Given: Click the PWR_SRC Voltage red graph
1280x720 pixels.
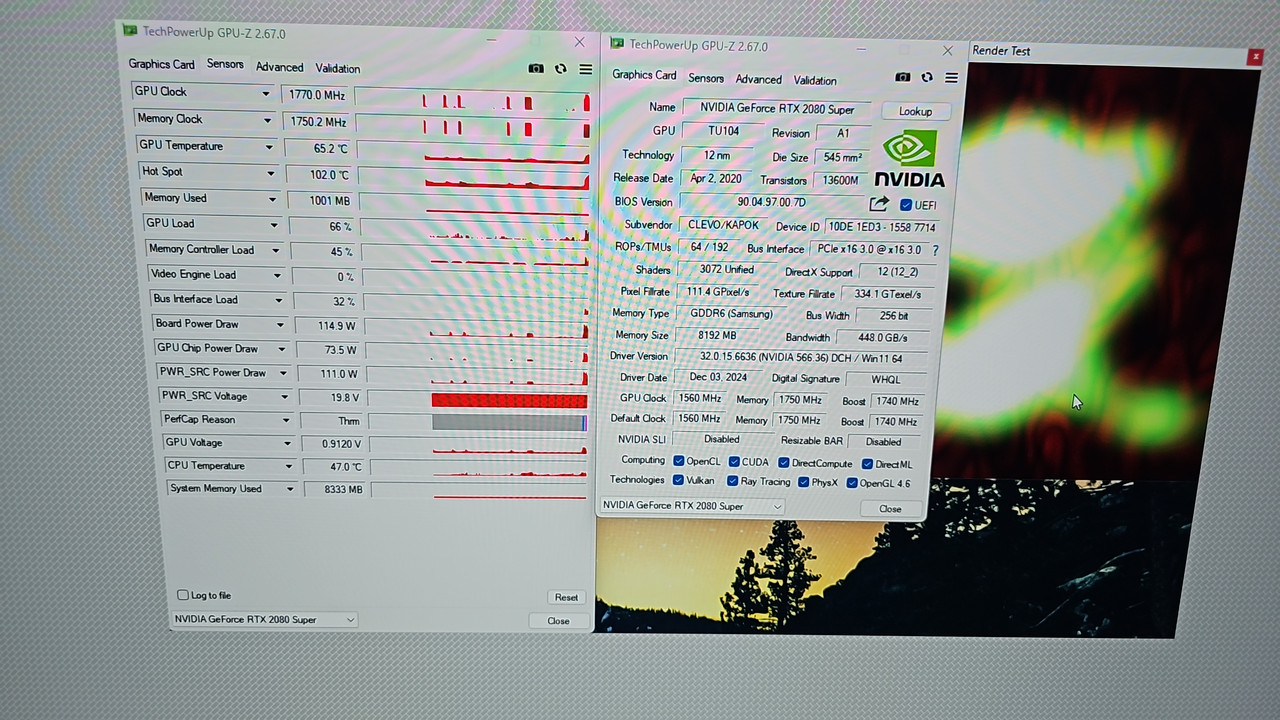Looking at the screenshot, I should 510,400.
